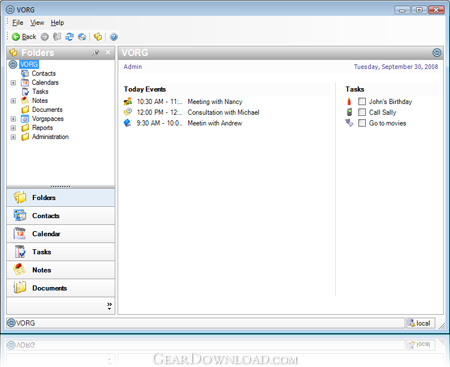
Task: Open the Meeting with Nancy event
Action: tap(215, 102)
